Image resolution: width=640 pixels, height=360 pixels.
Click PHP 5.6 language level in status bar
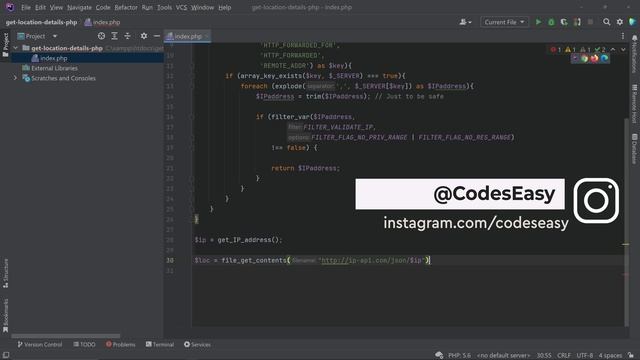(459, 356)
